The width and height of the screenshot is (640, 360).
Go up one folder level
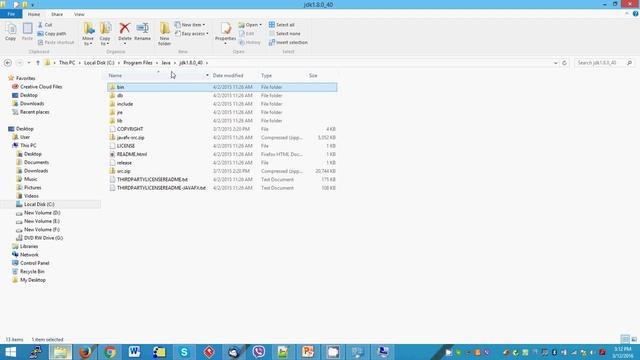[38, 63]
